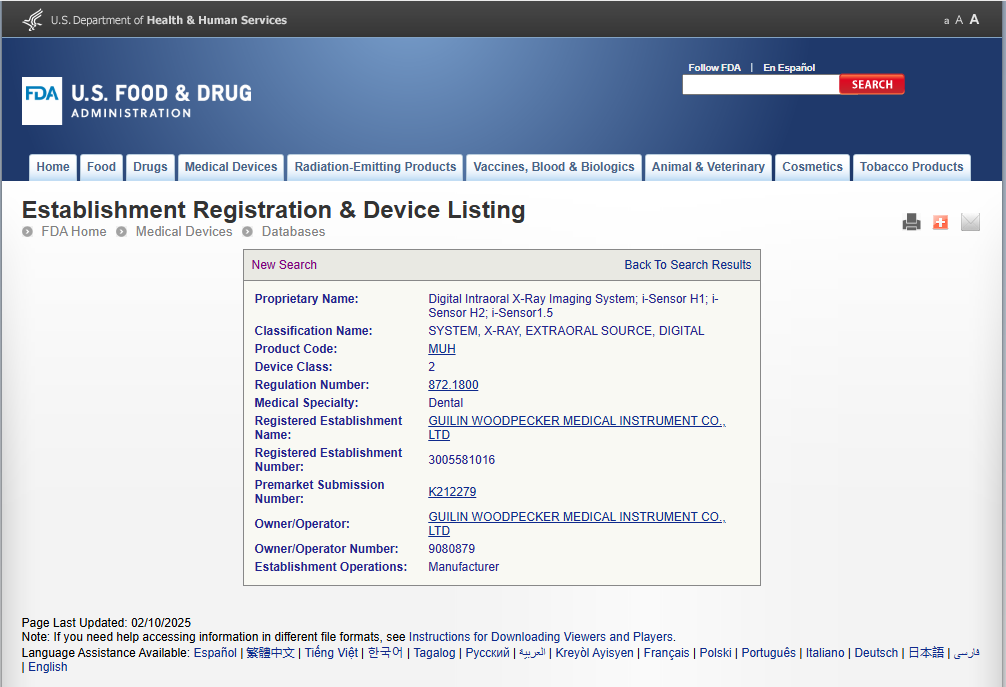Open product code MUH link
Screen dimensions: 1006x687
[441, 349]
